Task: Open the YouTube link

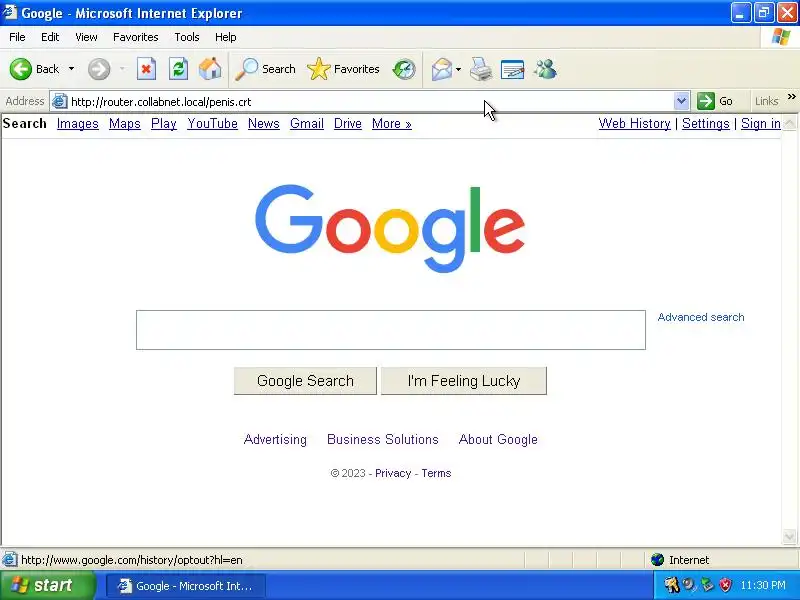Action: [x=212, y=123]
